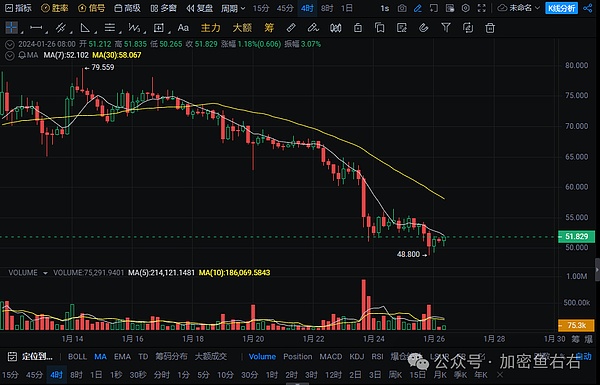Image resolution: width=600 pixels, height=385 pixels.
Task: Toggle the EMA overlay
Action: click(x=122, y=357)
